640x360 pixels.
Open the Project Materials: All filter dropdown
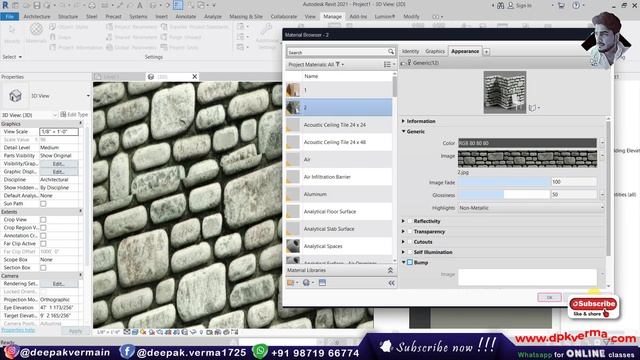point(316,64)
